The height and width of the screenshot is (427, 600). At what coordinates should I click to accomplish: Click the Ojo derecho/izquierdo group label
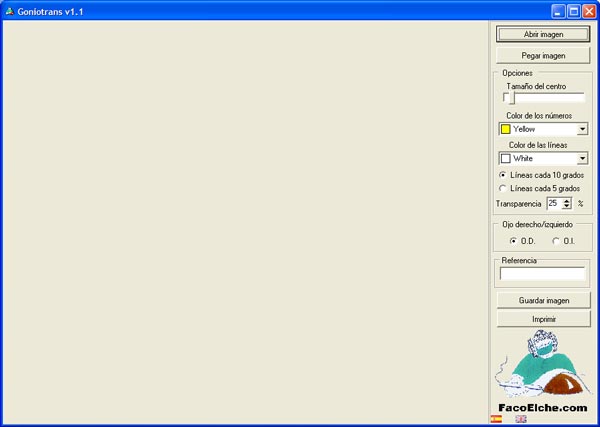click(x=537, y=225)
